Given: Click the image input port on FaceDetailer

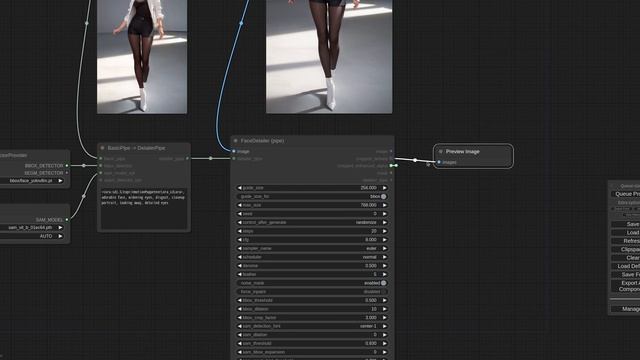Looking at the screenshot, I should pyautogui.click(x=234, y=151).
